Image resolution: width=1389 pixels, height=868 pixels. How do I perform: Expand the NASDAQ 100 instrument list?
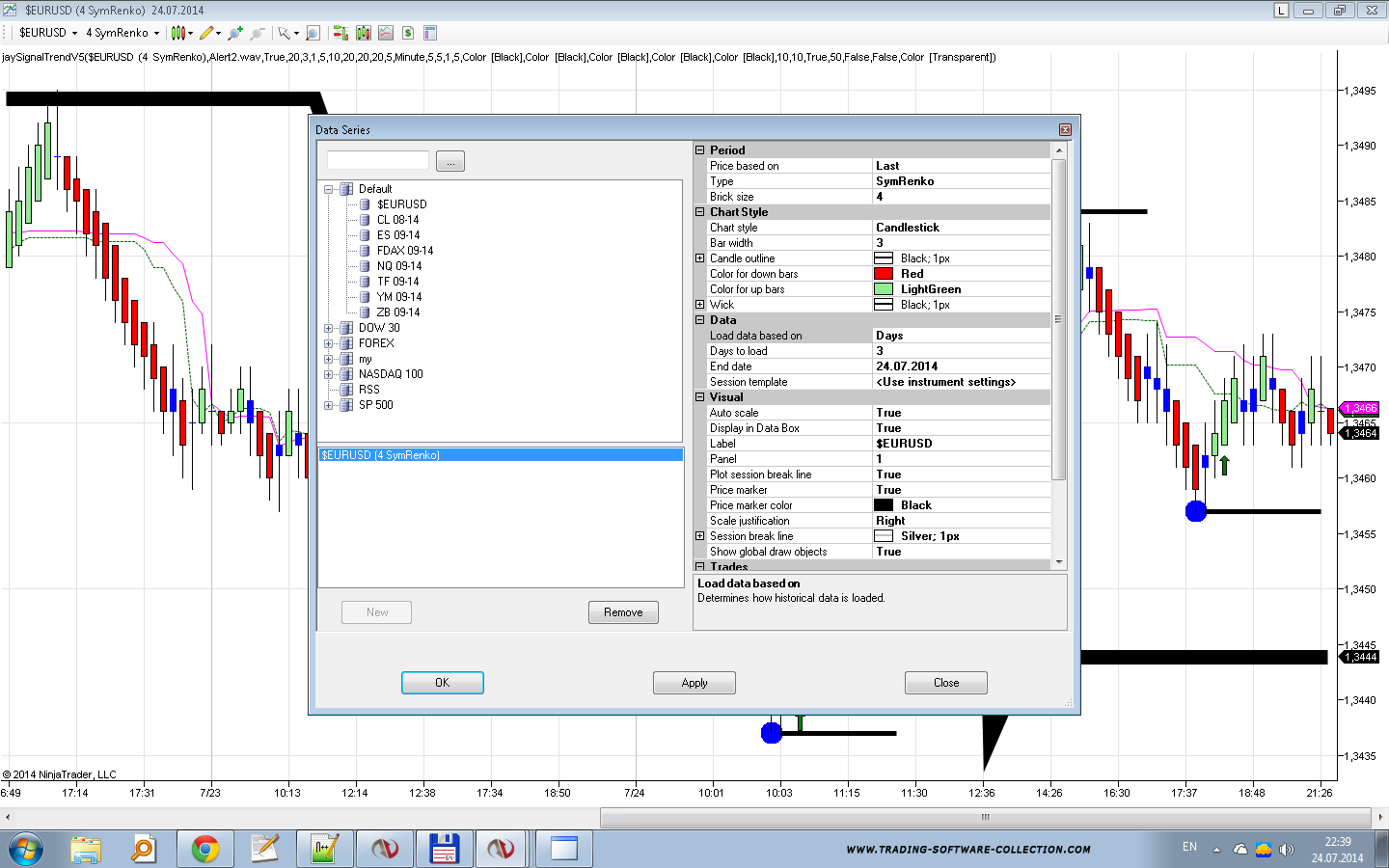(x=329, y=374)
